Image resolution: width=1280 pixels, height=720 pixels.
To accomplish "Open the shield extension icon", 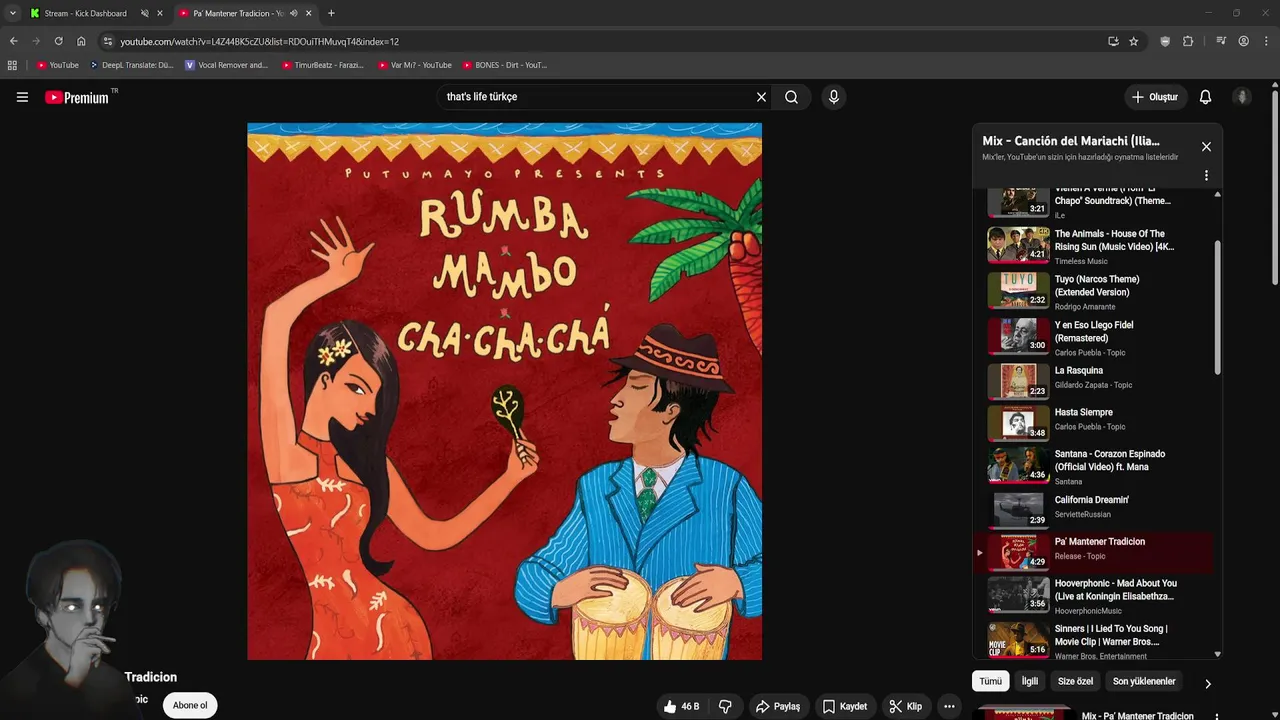I will [1165, 41].
